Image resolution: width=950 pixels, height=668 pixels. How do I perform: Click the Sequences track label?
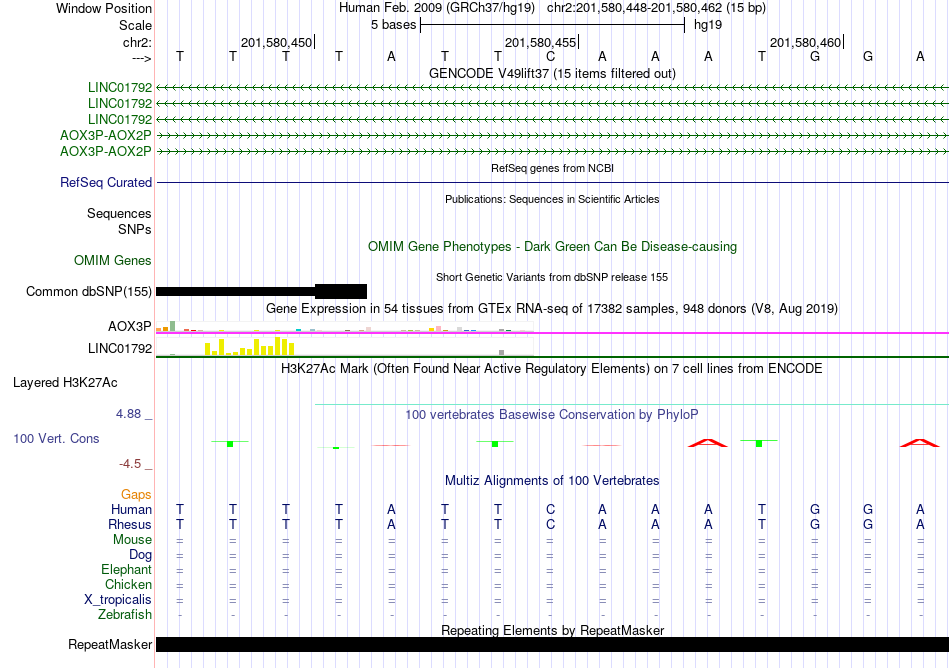pos(119,214)
